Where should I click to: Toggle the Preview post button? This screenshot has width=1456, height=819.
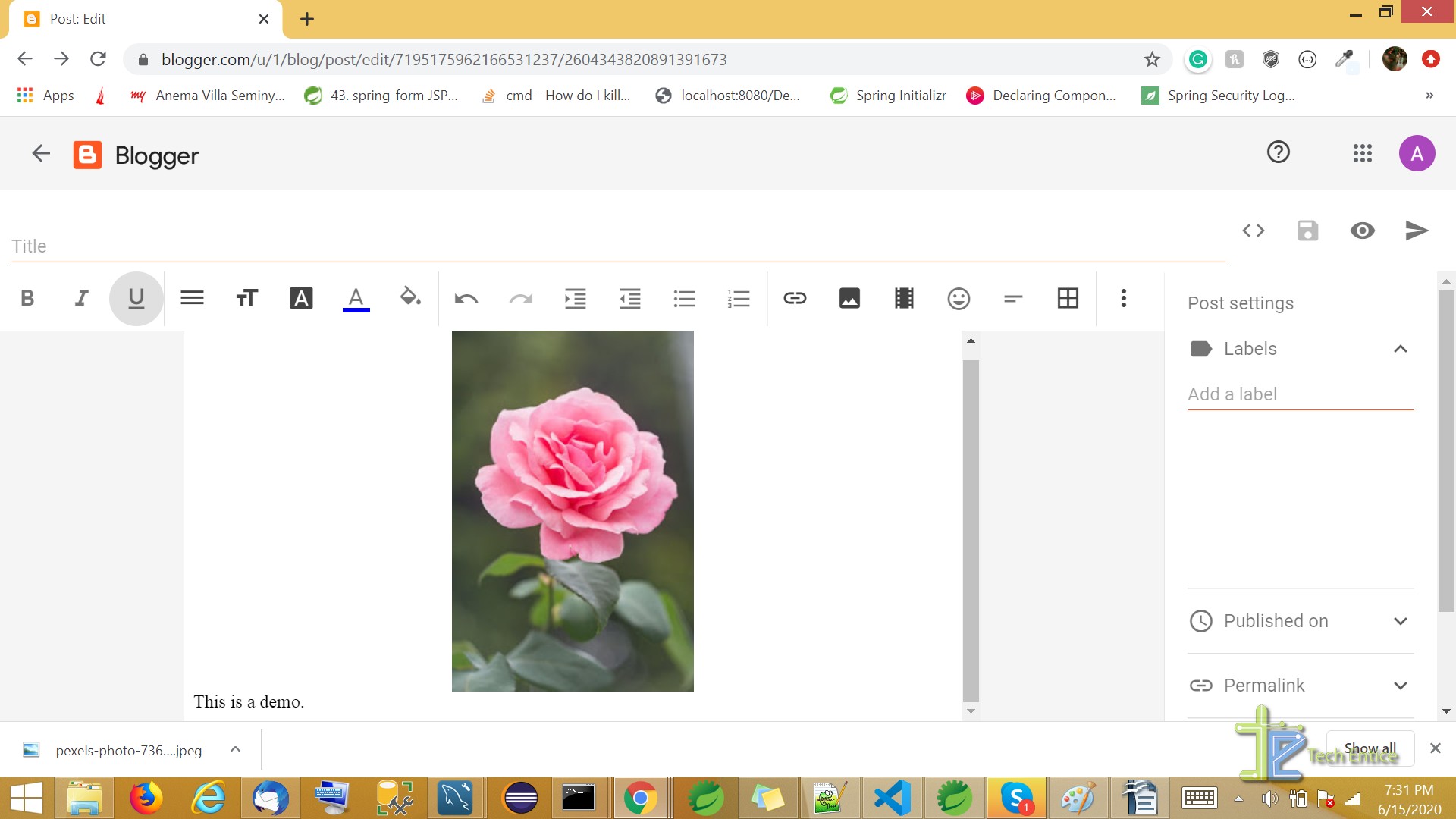pos(1362,230)
